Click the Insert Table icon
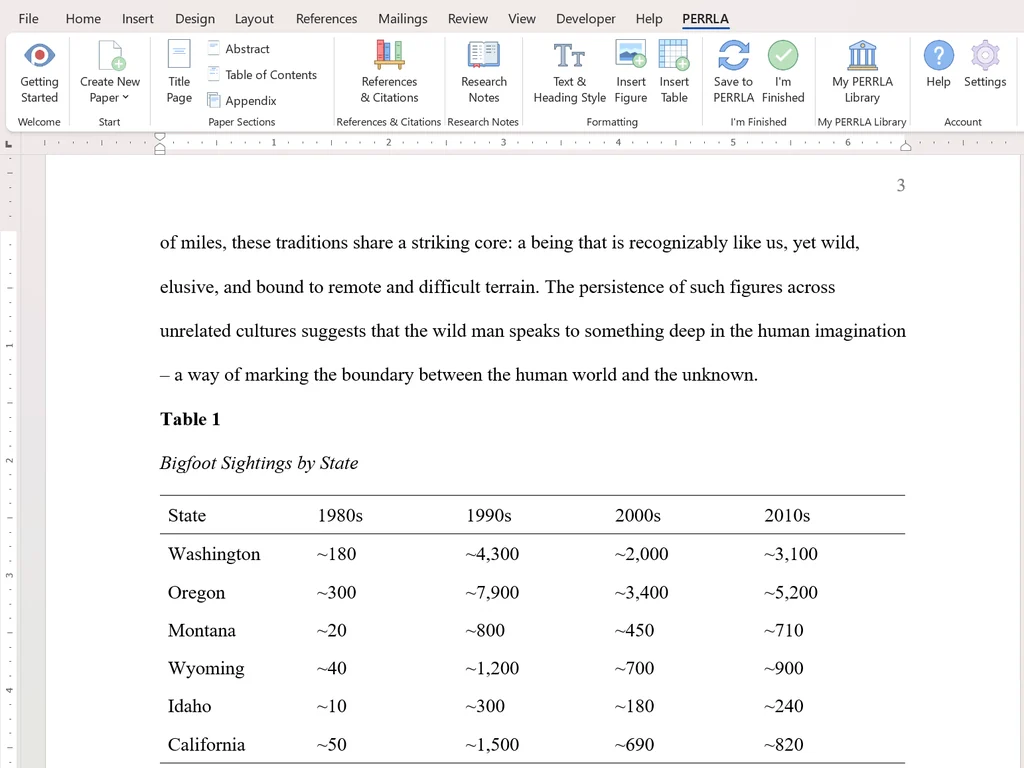Screen dimensions: 1024x768 pos(674,54)
